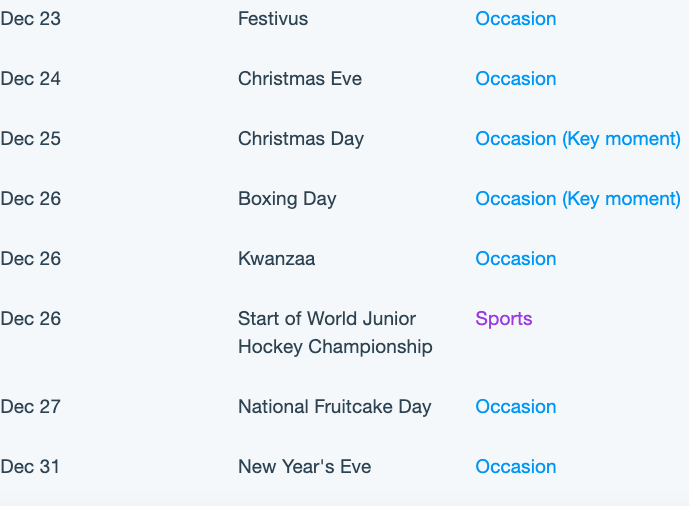The image size is (690, 506).
Task: Click the Dec 25 date cell
Action: tap(30, 139)
